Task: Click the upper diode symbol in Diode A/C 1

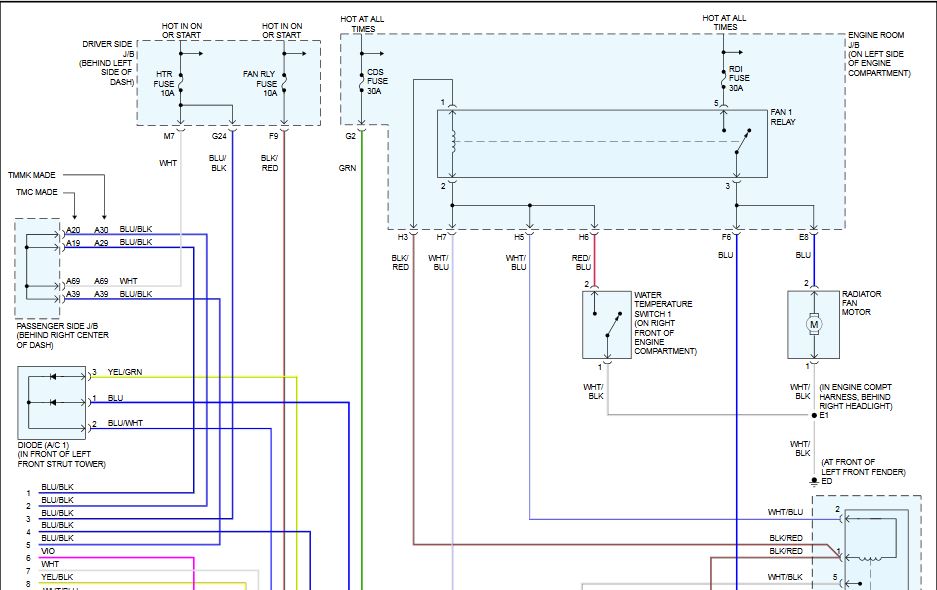Action: [x=53, y=377]
